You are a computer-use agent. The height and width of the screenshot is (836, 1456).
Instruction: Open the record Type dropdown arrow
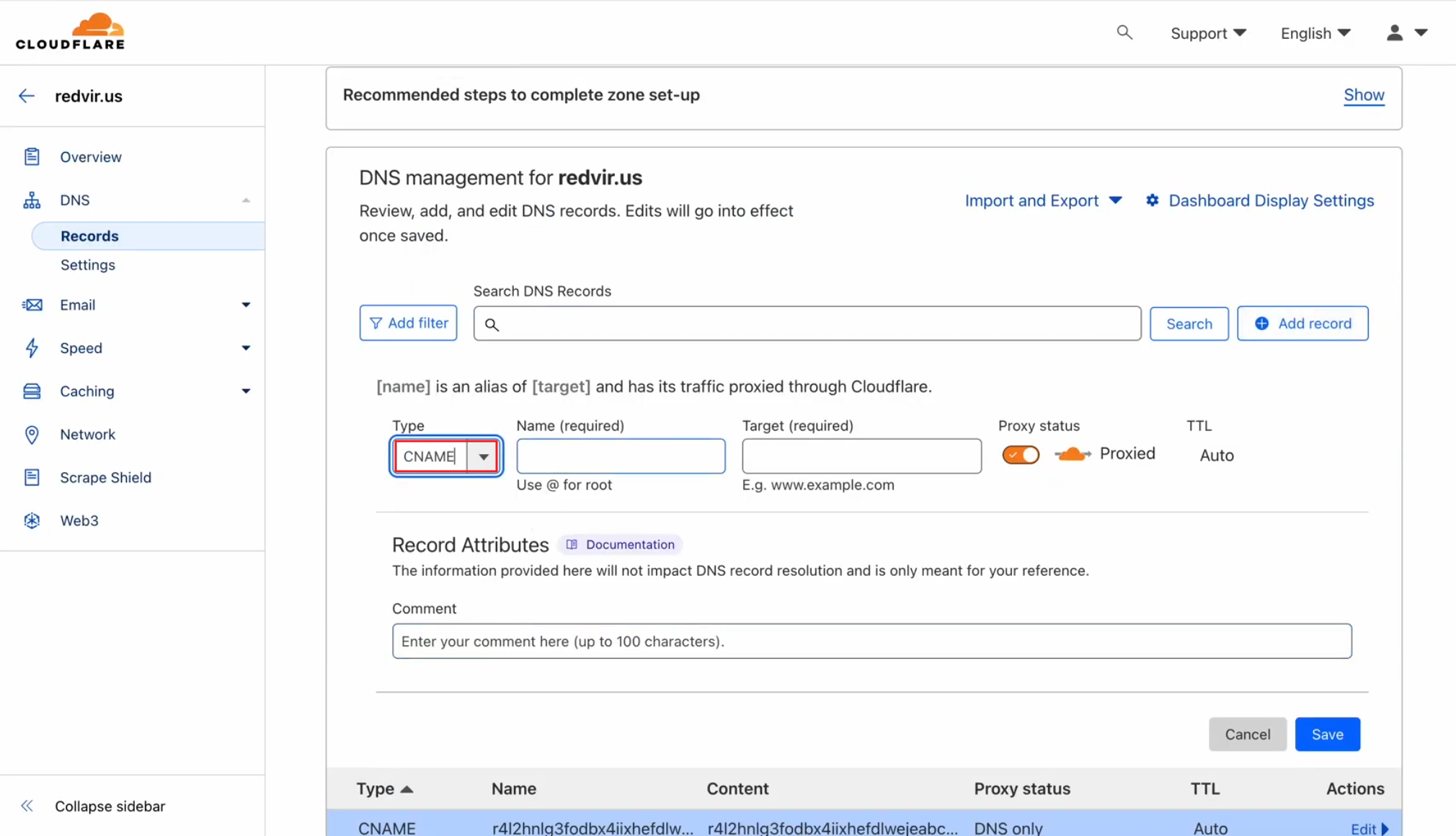click(x=484, y=456)
